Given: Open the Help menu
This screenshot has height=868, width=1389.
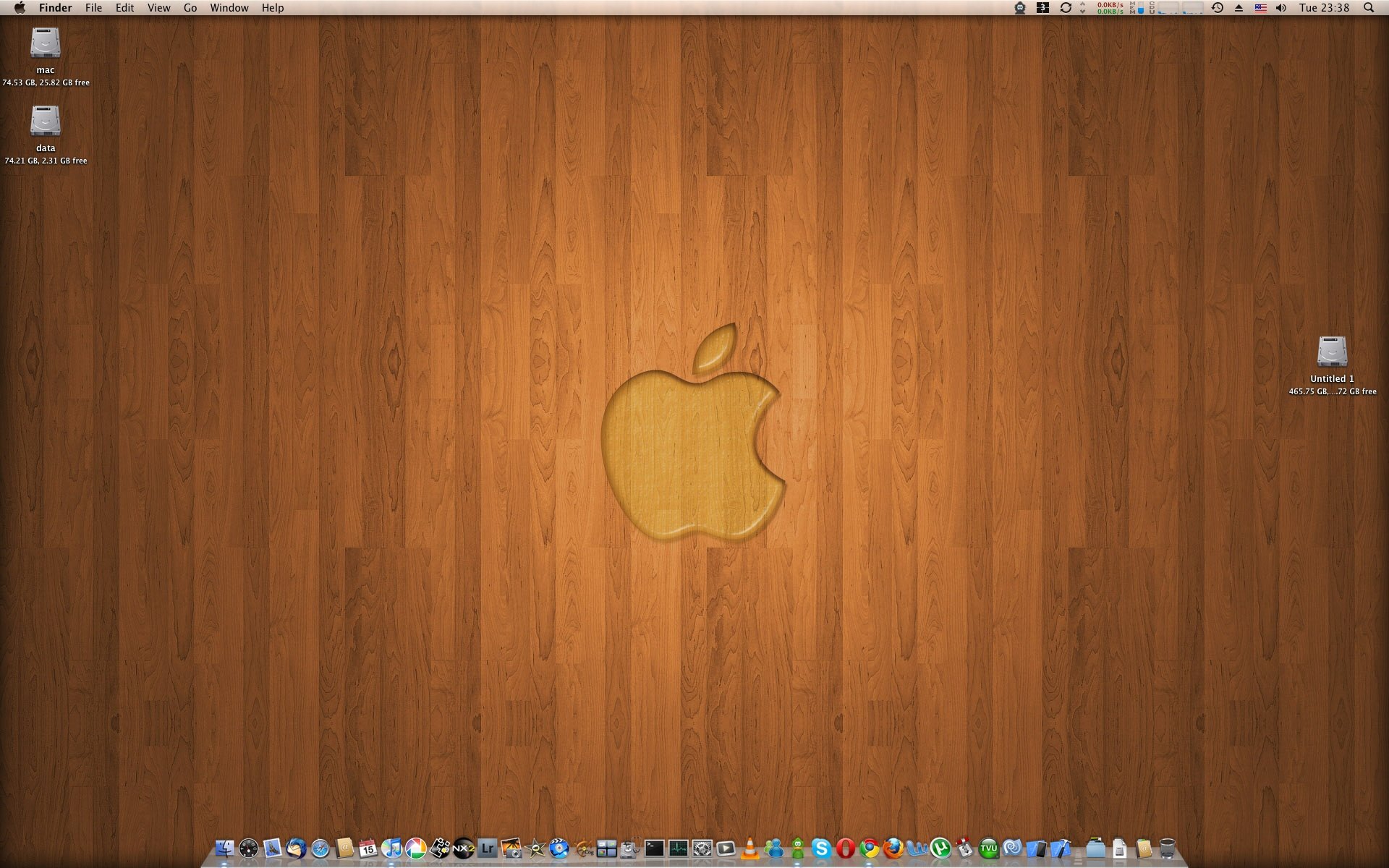Looking at the screenshot, I should coord(273,8).
